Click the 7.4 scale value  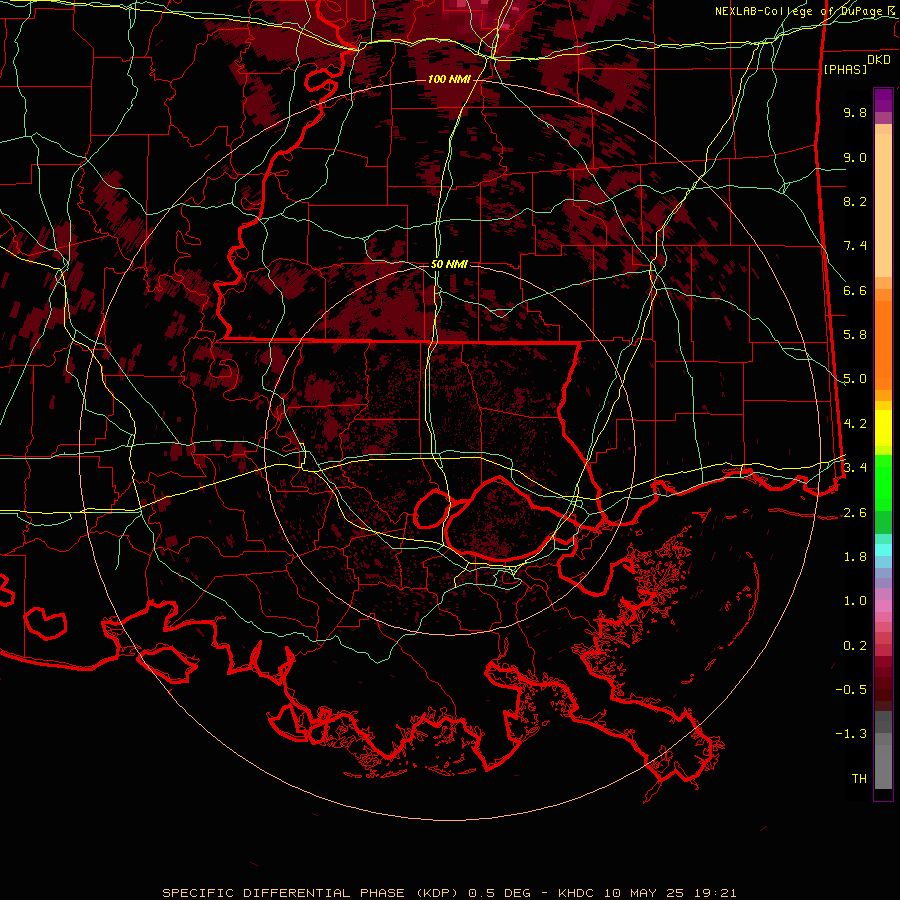click(x=855, y=246)
